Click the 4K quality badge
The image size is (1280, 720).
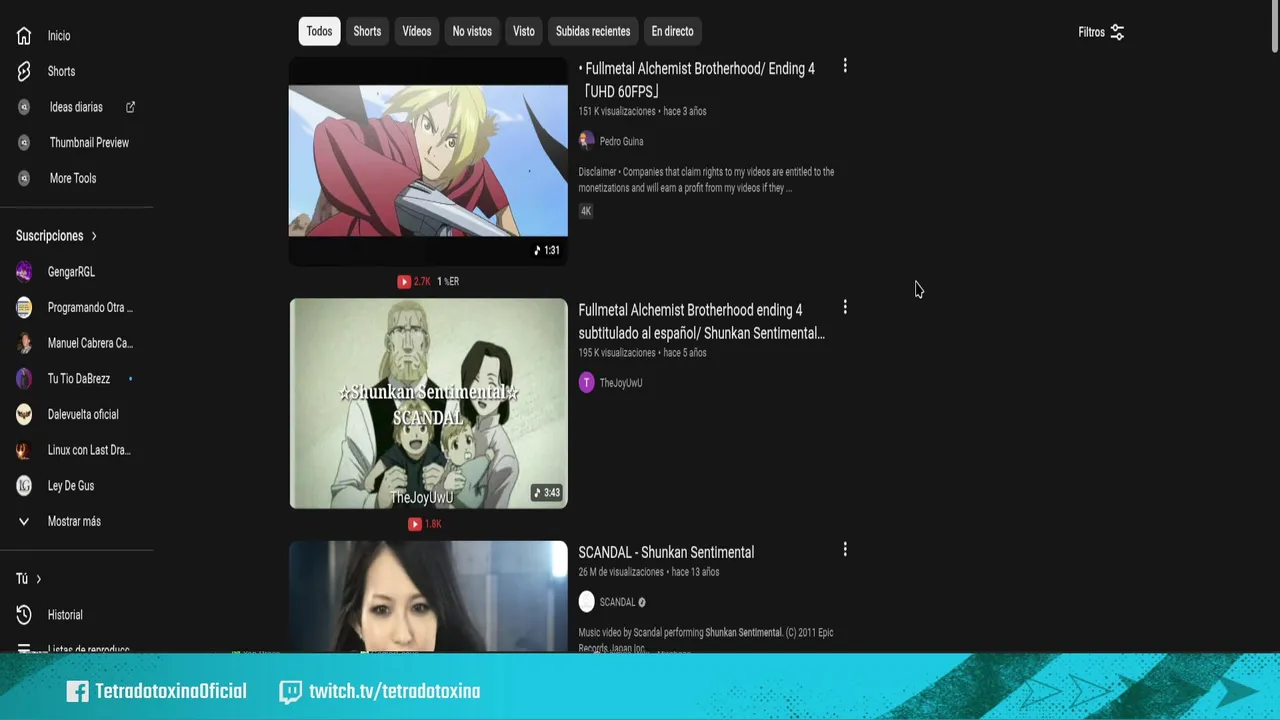point(586,211)
